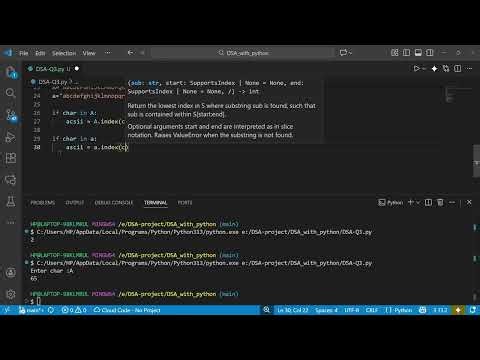Click the Python 3.13 interpreter version

pyautogui.click(x=440, y=310)
